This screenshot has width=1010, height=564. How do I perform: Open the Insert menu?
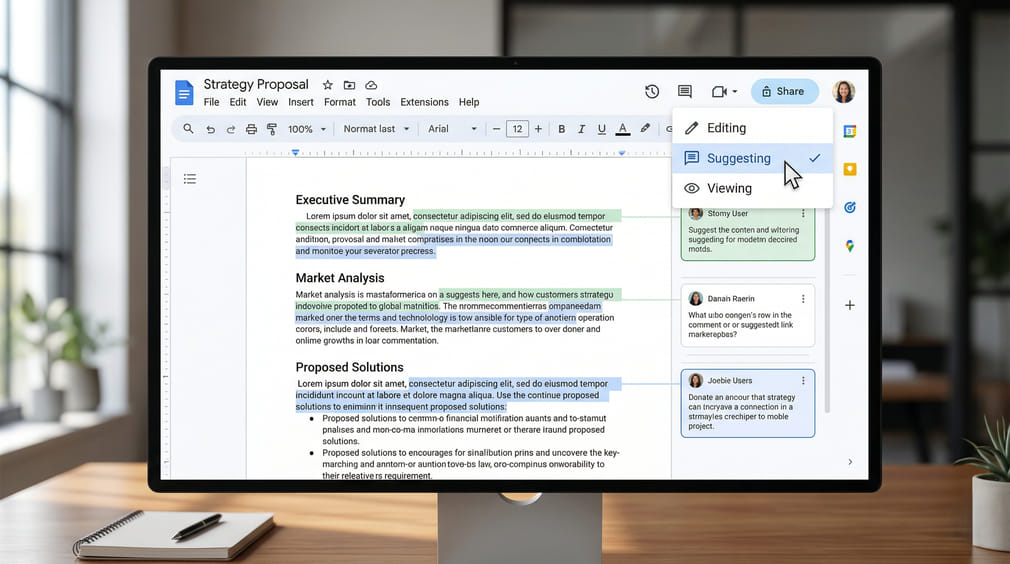click(301, 102)
